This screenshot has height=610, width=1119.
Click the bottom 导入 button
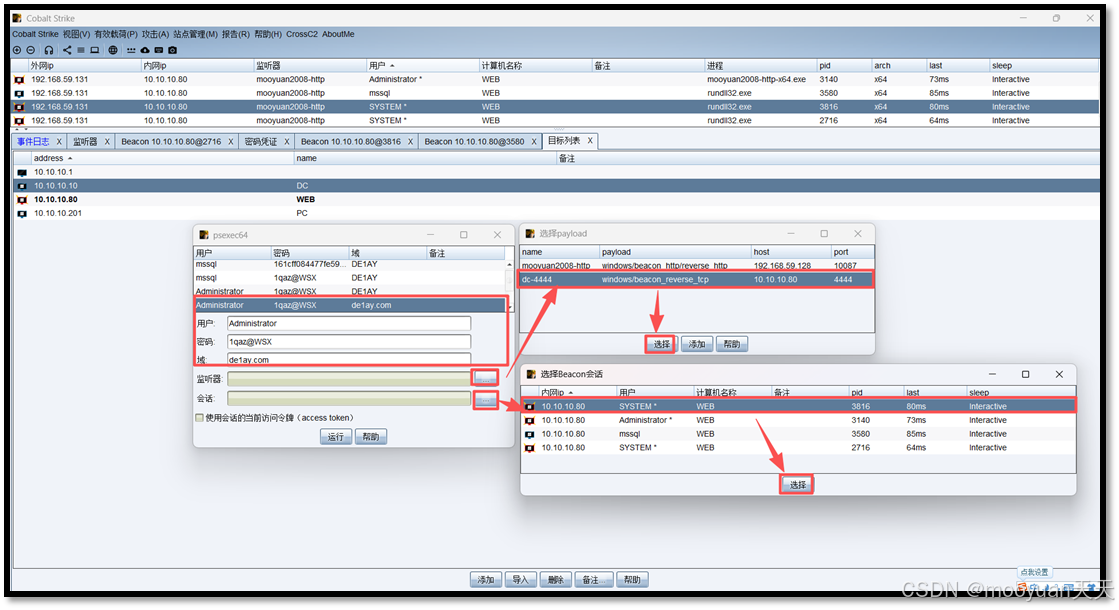[520, 580]
